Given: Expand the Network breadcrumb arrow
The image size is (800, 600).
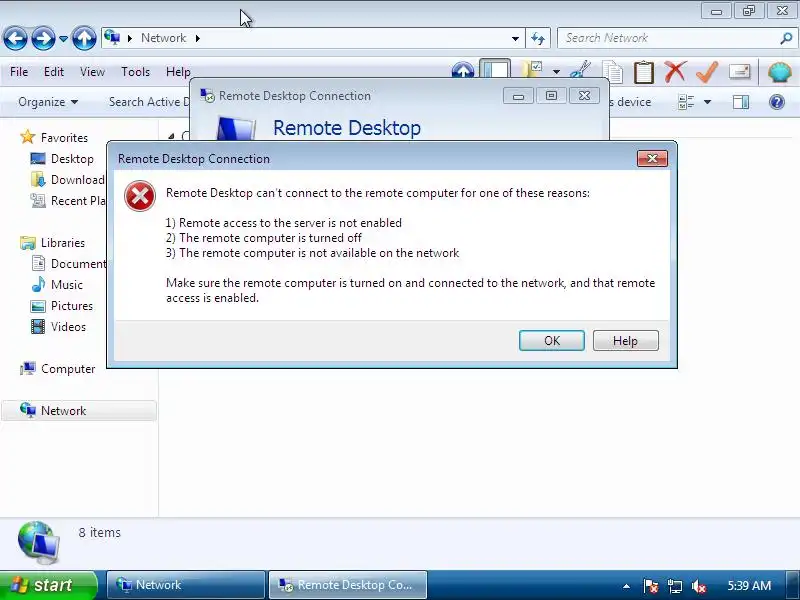Looking at the screenshot, I should point(197,38).
